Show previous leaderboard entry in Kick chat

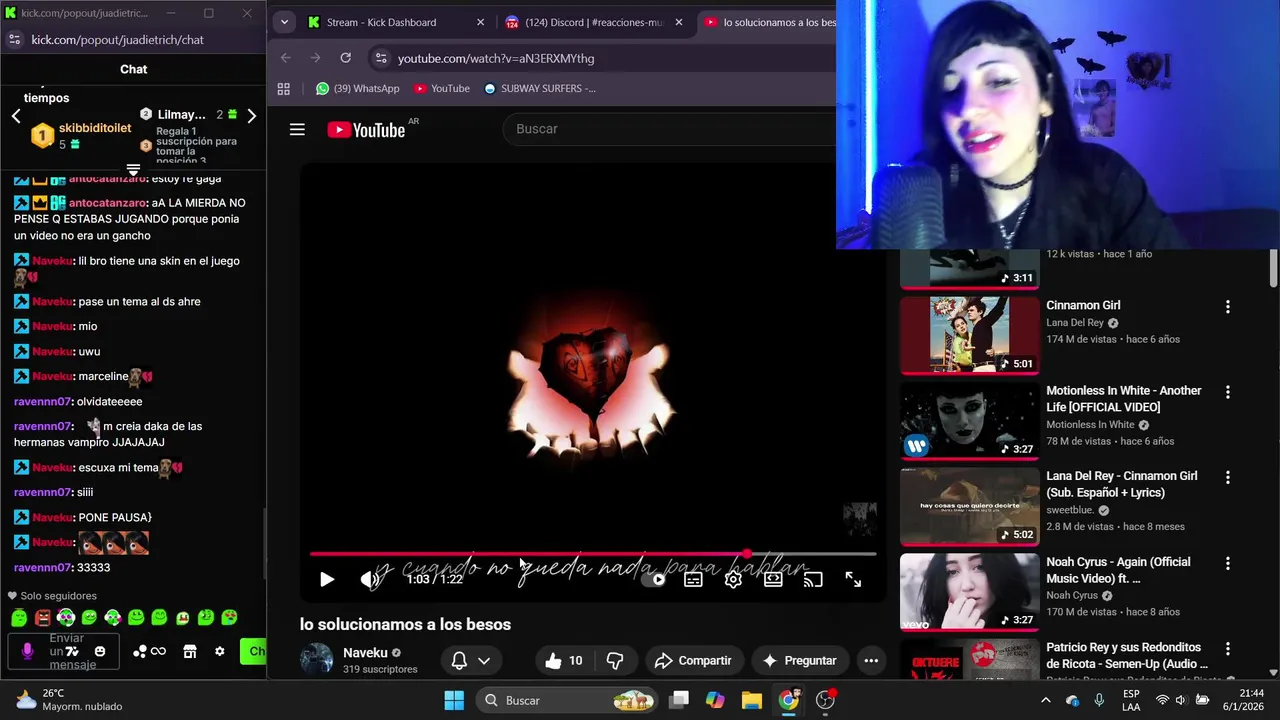16,116
